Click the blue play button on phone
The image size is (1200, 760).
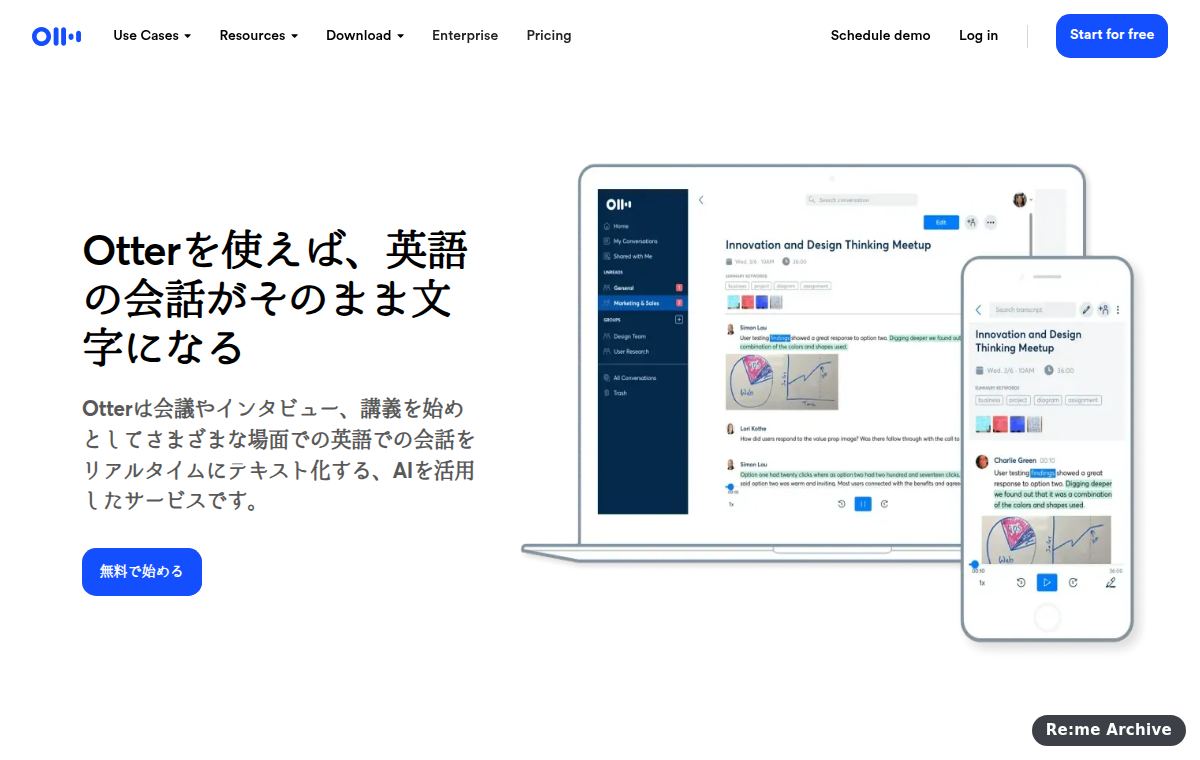(x=1047, y=582)
